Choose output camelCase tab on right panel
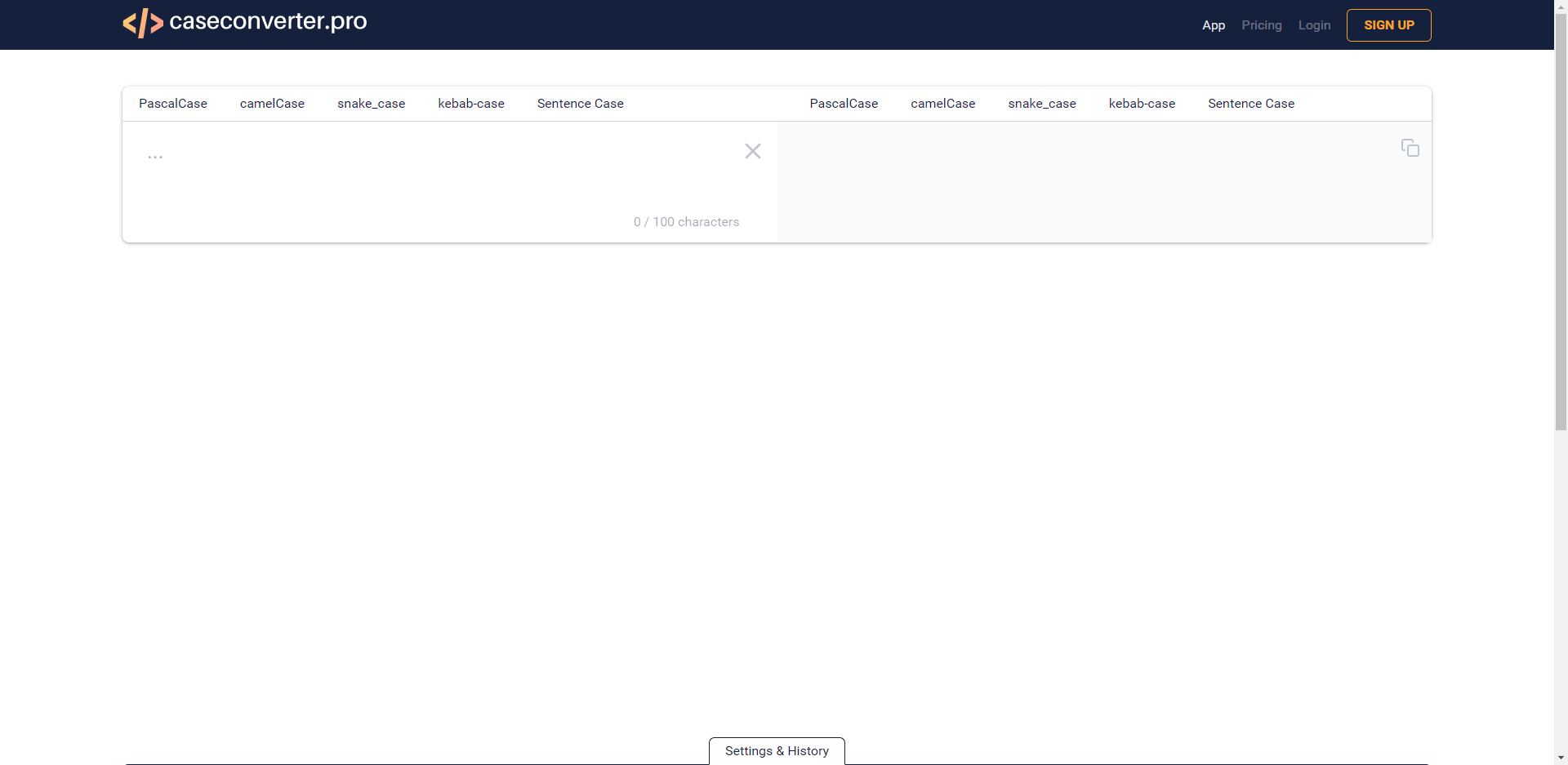 [943, 104]
